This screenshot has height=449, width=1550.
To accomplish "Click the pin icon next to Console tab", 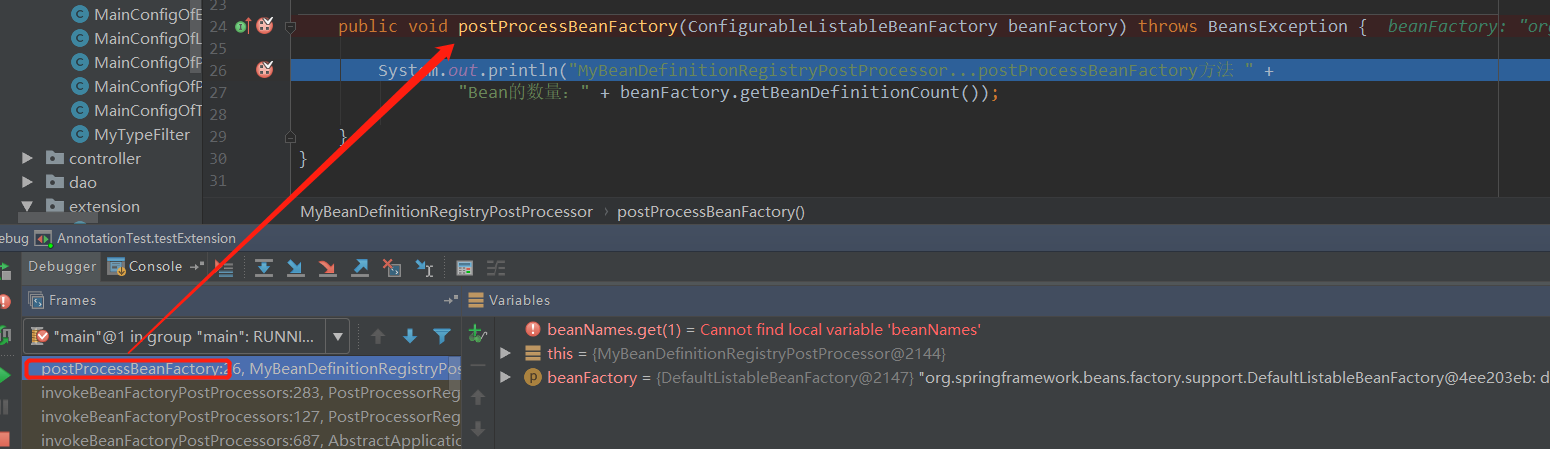I will [x=196, y=267].
